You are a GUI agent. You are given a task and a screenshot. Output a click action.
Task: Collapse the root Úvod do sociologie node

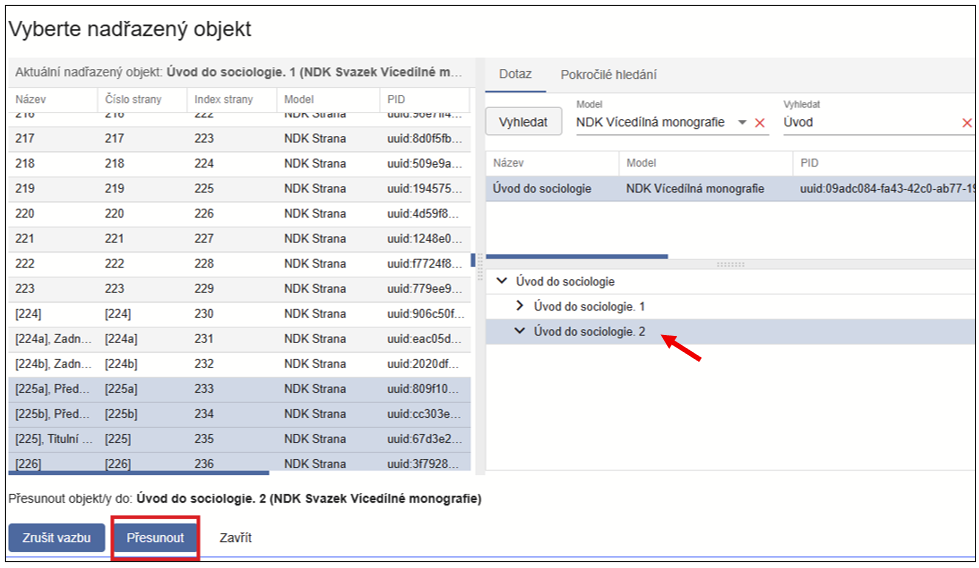click(502, 282)
